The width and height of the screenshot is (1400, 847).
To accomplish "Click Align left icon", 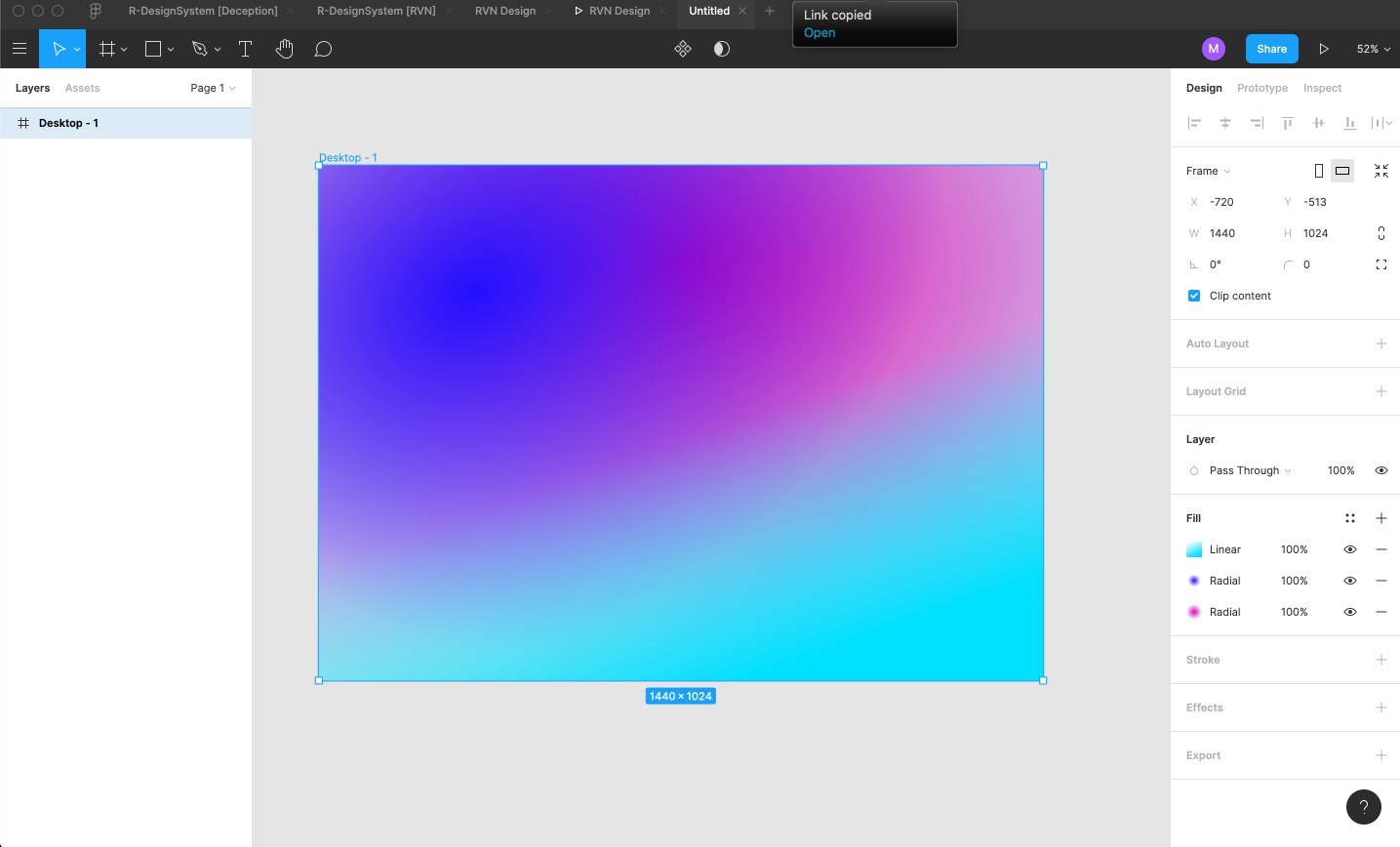I will [x=1194, y=123].
